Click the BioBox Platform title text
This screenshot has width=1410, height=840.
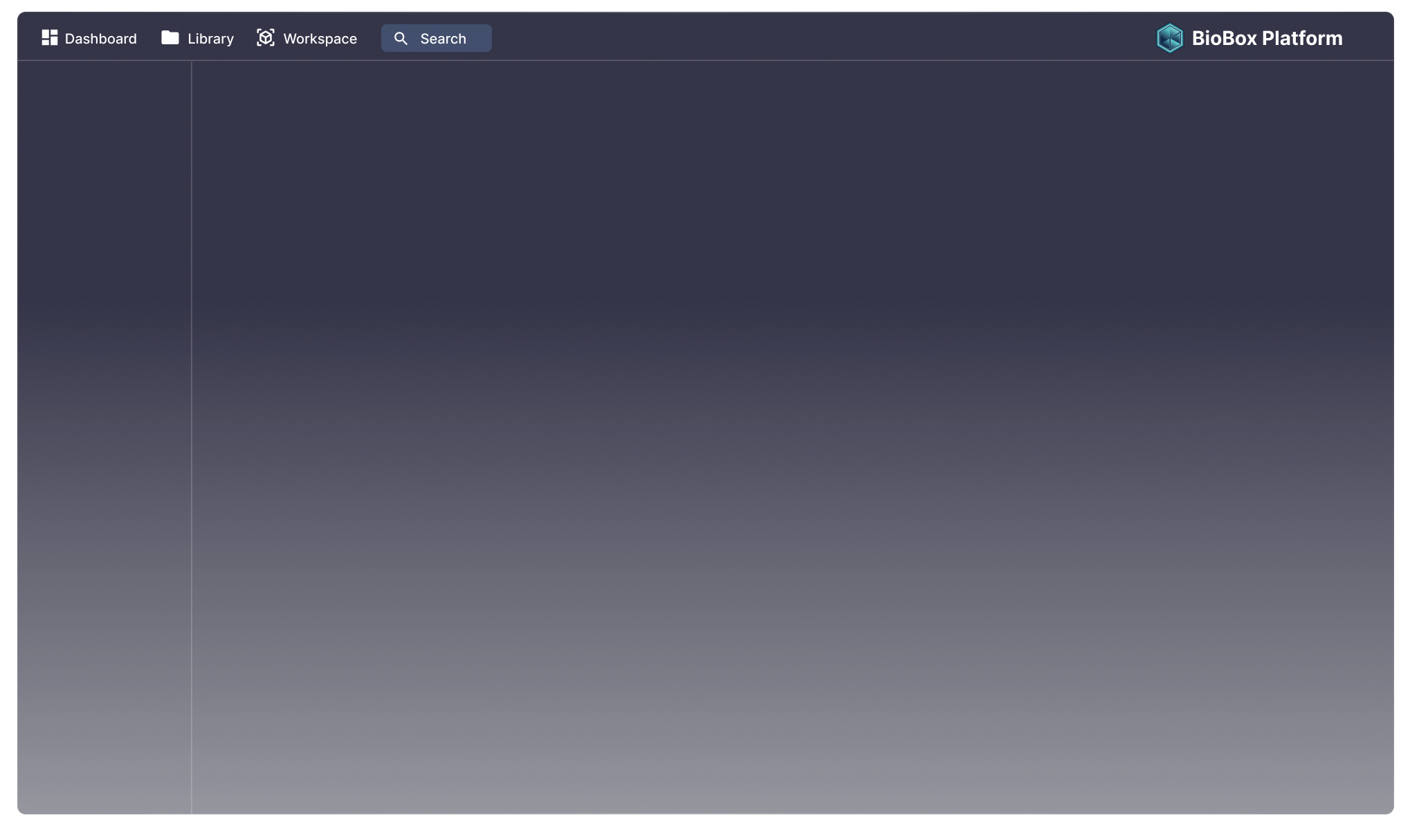point(1267,38)
